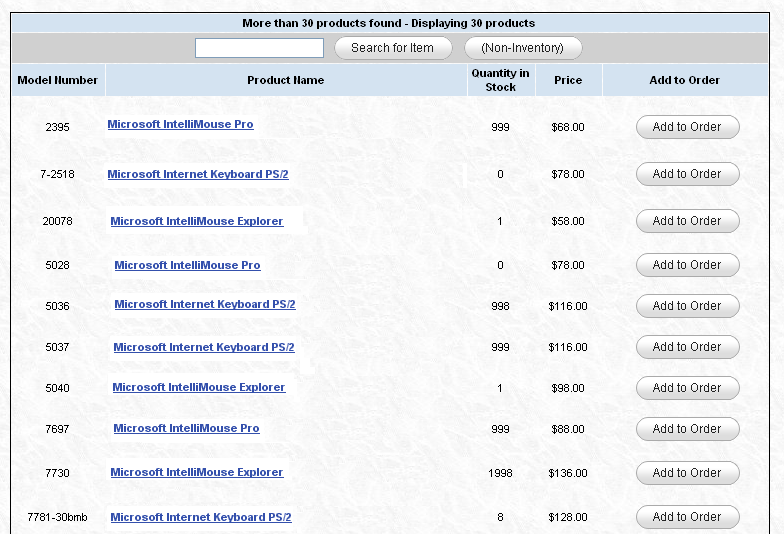
Task: Click the Search for Item button
Action: pyautogui.click(x=393, y=48)
